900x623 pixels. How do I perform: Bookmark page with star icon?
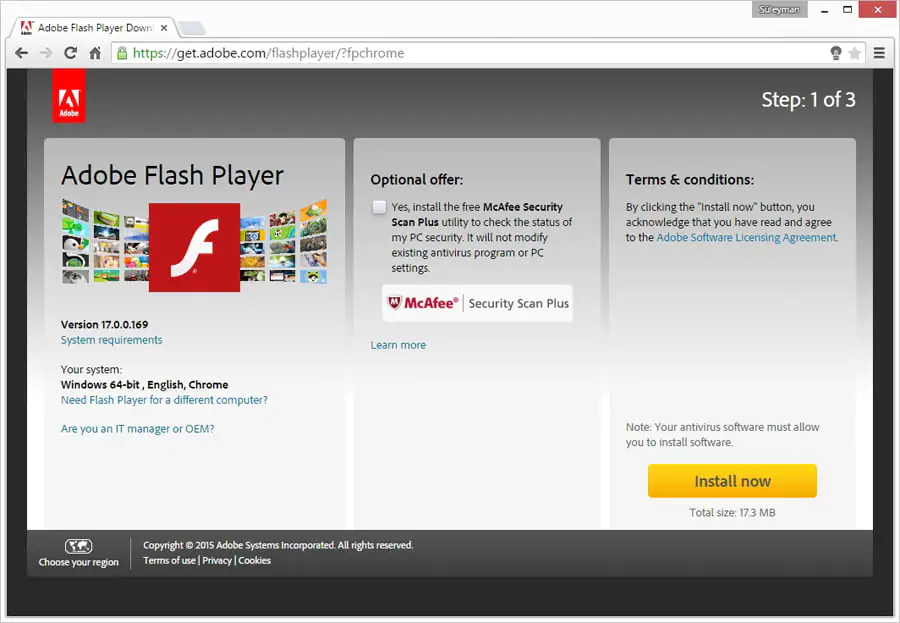(855, 53)
